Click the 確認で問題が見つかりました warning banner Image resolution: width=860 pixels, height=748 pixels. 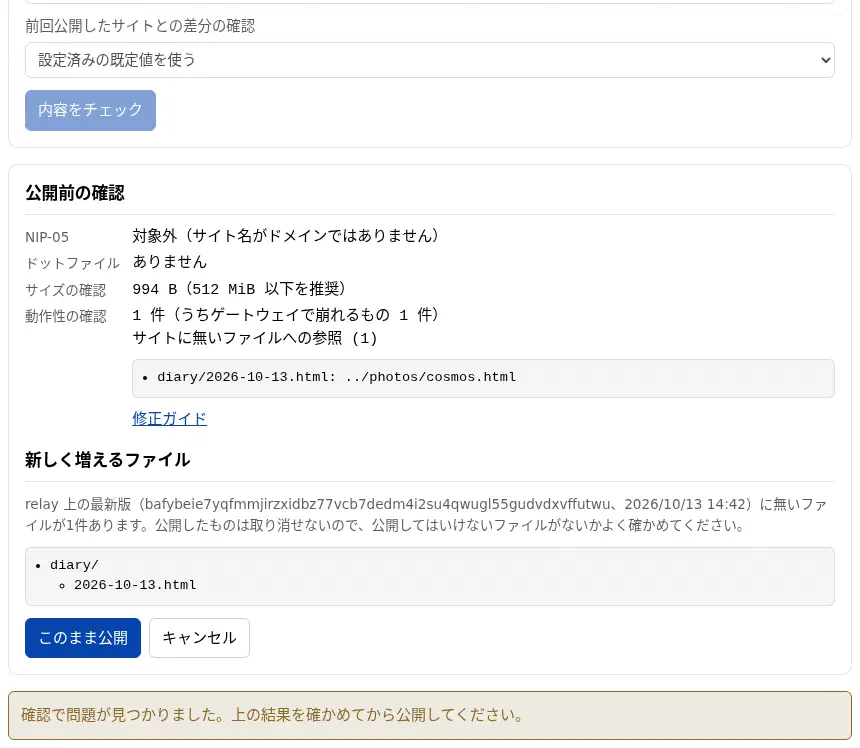click(x=429, y=715)
